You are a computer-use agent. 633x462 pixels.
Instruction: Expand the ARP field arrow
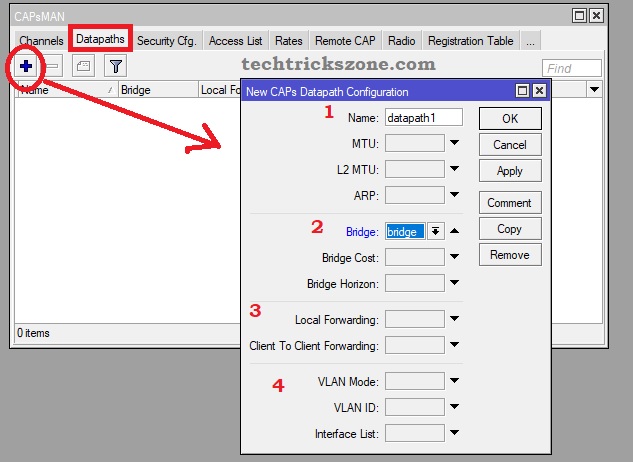454,195
